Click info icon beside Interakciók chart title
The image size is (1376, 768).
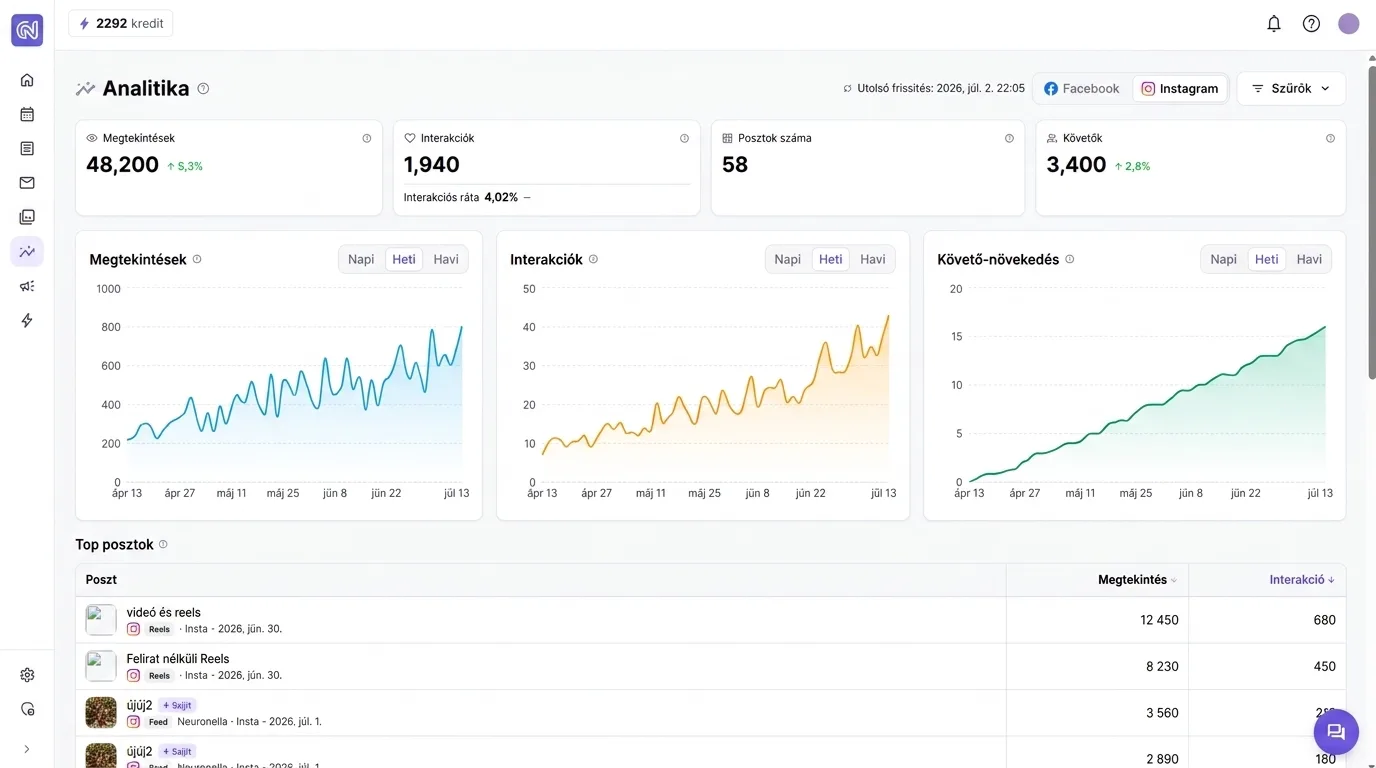coord(593,259)
